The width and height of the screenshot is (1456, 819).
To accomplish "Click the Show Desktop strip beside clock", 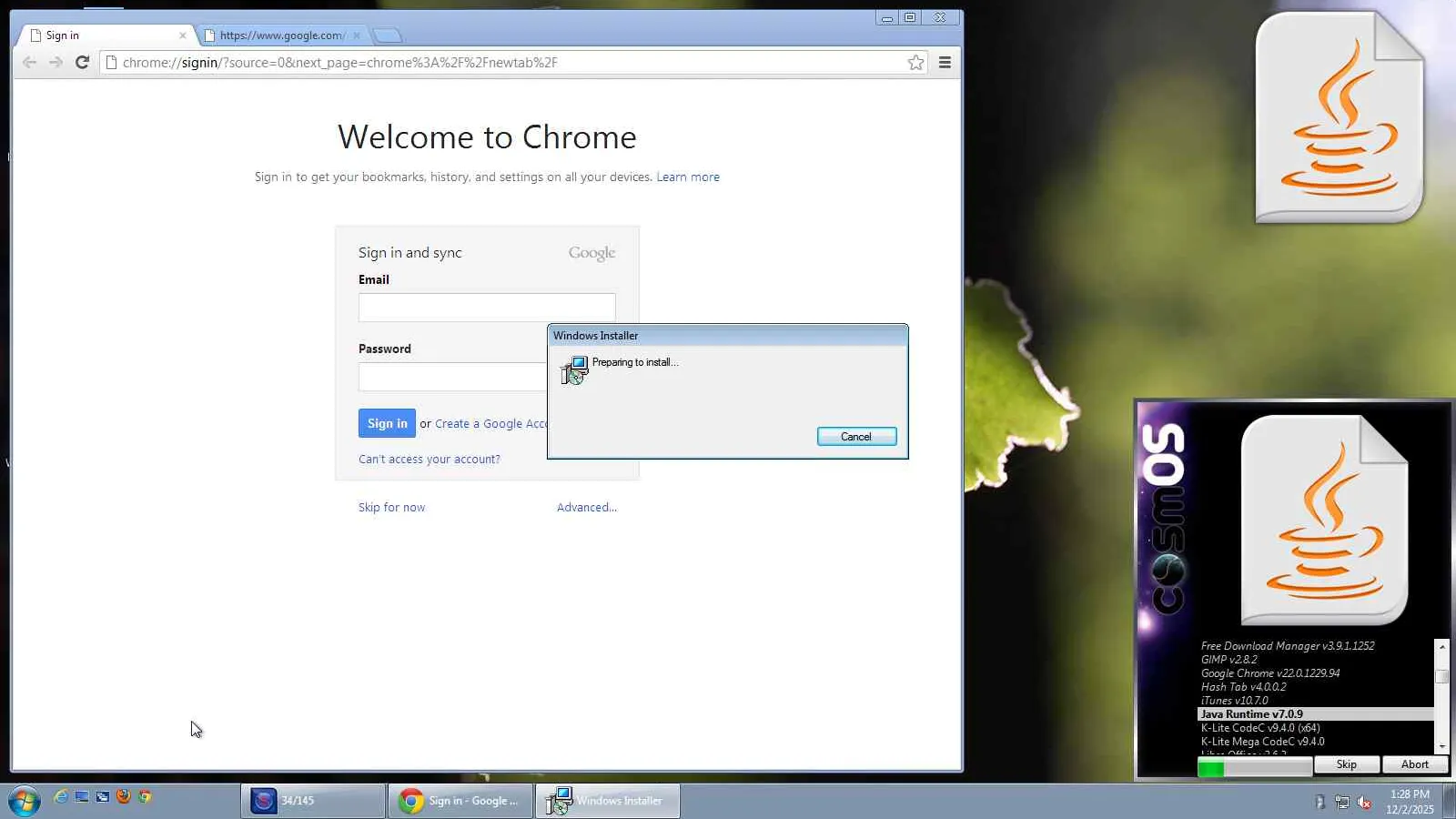I will pyautogui.click(x=1450, y=801).
